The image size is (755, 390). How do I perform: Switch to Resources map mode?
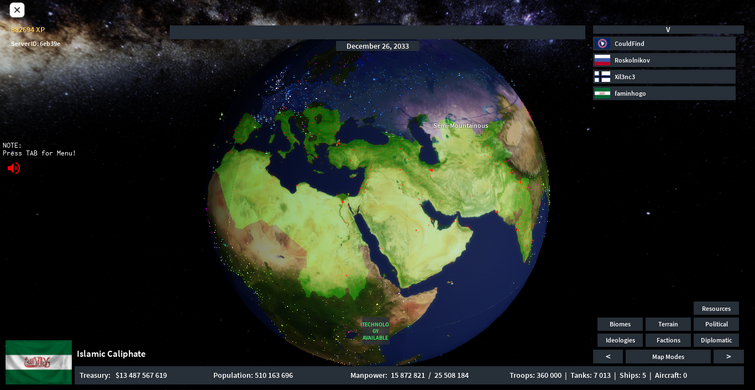point(716,309)
